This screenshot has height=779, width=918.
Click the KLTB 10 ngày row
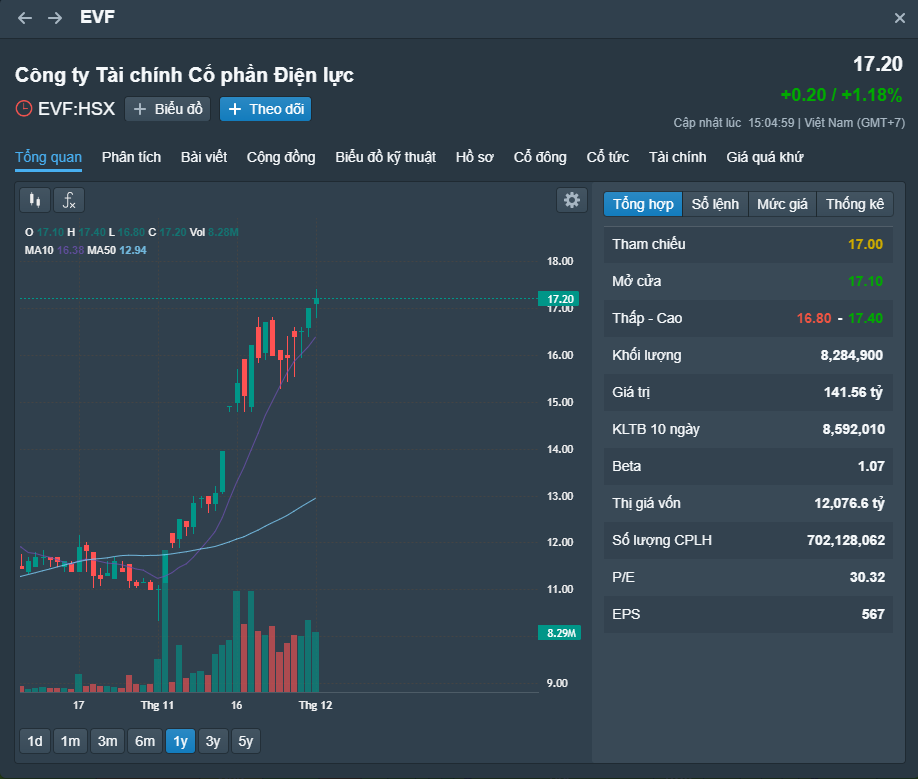[x=748, y=429]
